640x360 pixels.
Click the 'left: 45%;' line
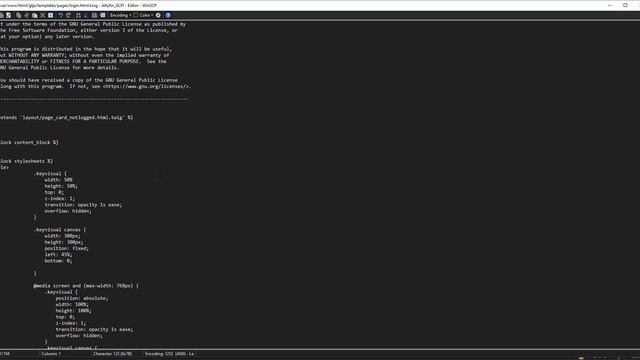(x=58, y=255)
